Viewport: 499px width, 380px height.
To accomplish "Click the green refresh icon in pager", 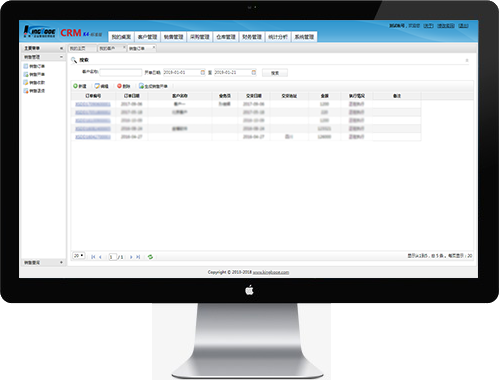I will 150,257.
